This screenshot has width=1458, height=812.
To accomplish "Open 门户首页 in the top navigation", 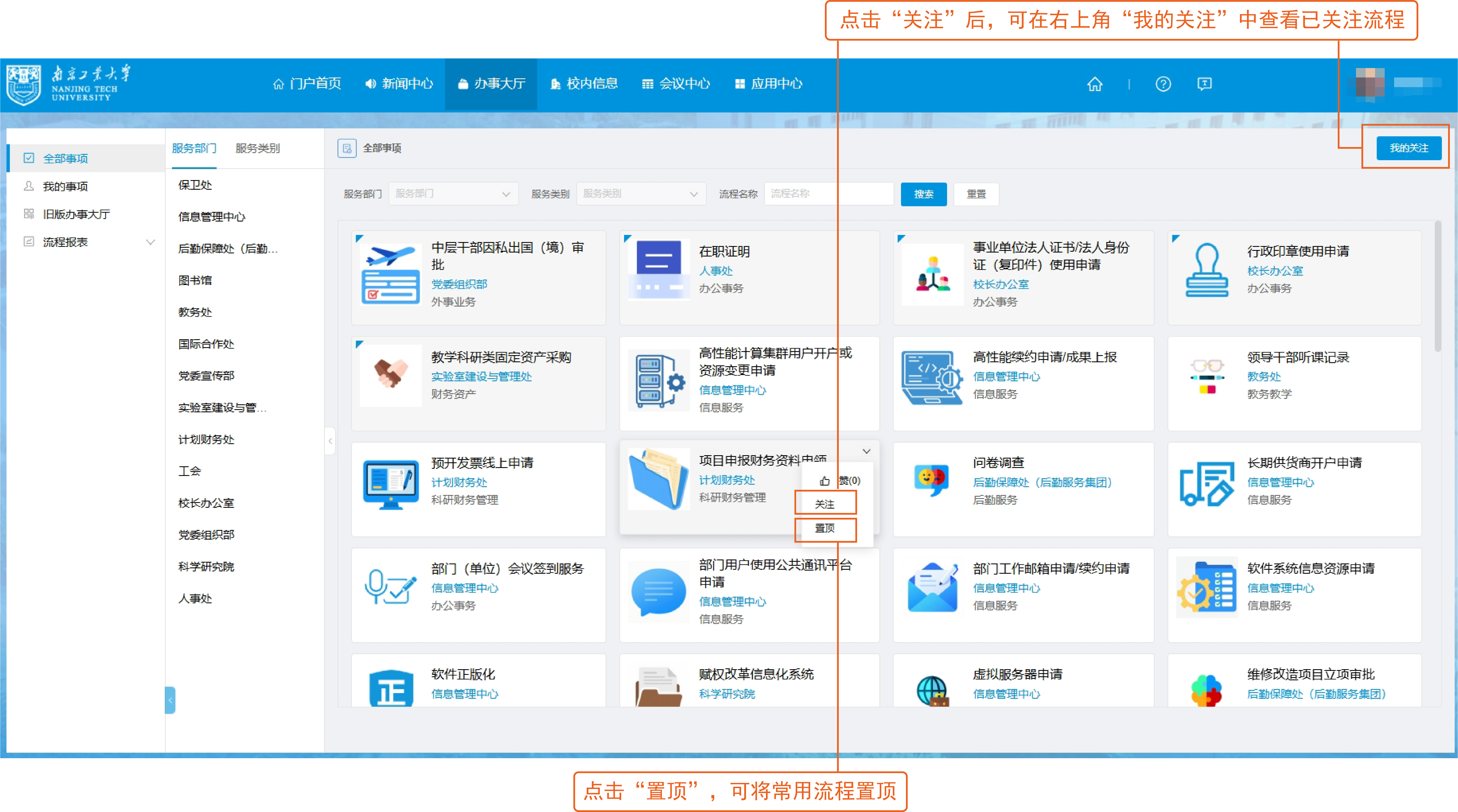I will (x=307, y=84).
